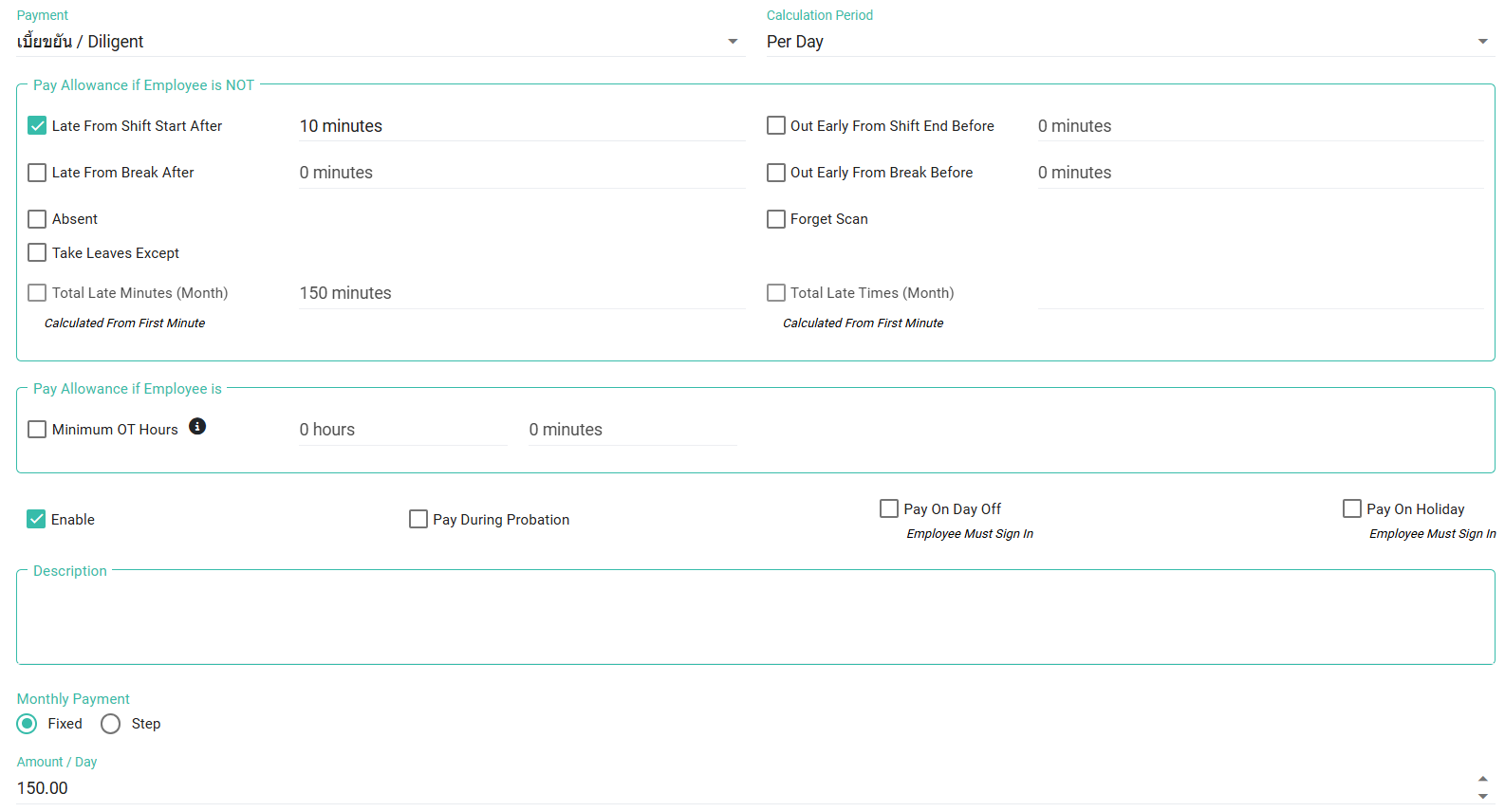This screenshot has width=1505, height=812.
Task: Click the Monthly Payment label
Action: tap(73, 699)
